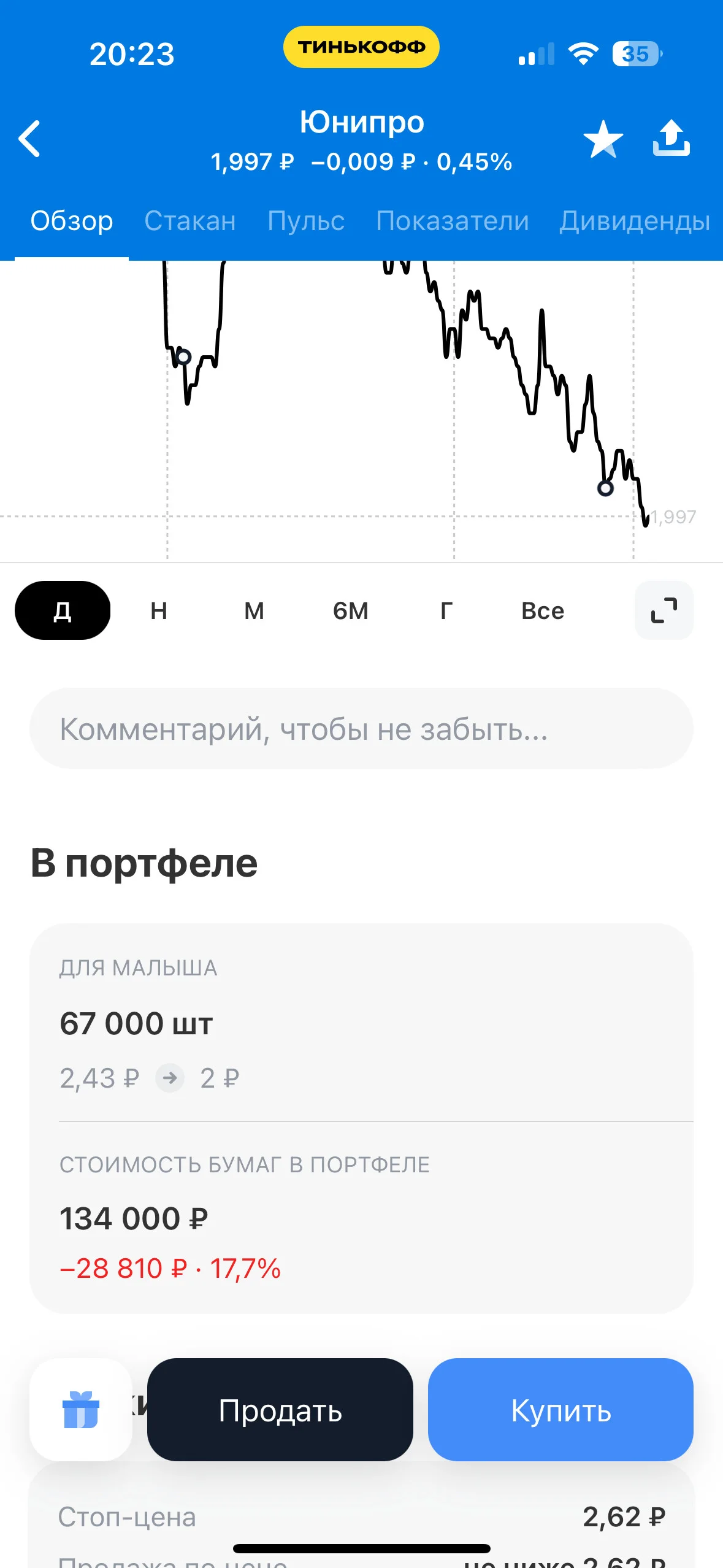
Task: Switch to the Дивиденды tab
Action: coord(635,221)
